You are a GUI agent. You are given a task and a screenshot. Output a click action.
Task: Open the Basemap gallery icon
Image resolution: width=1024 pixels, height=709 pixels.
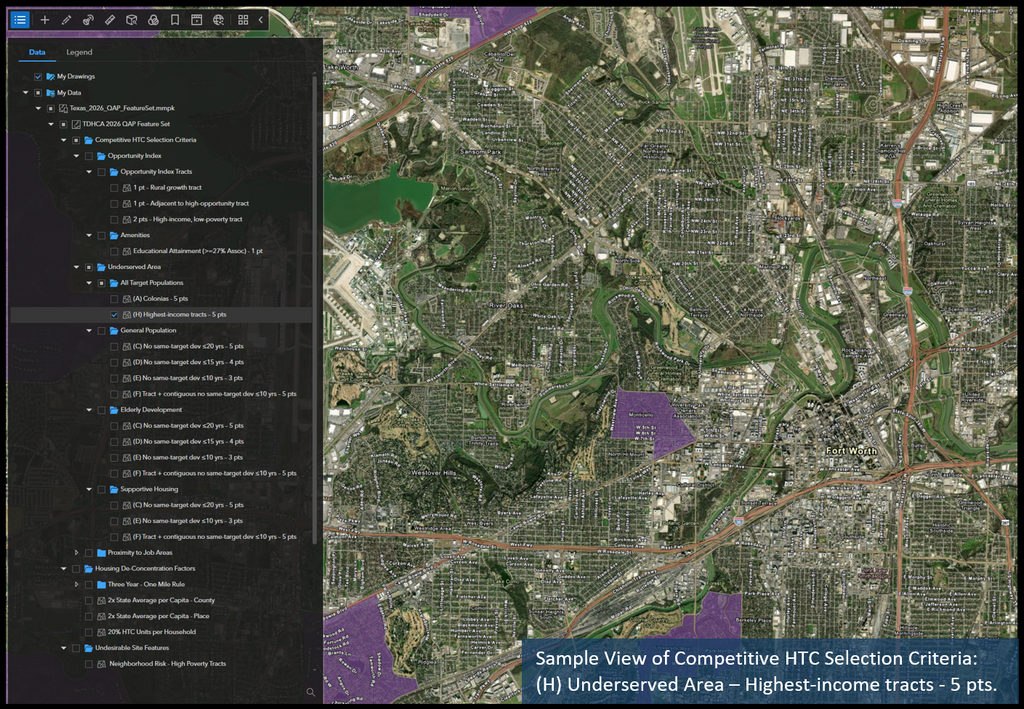pyautogui.click(x=243, y=19)
